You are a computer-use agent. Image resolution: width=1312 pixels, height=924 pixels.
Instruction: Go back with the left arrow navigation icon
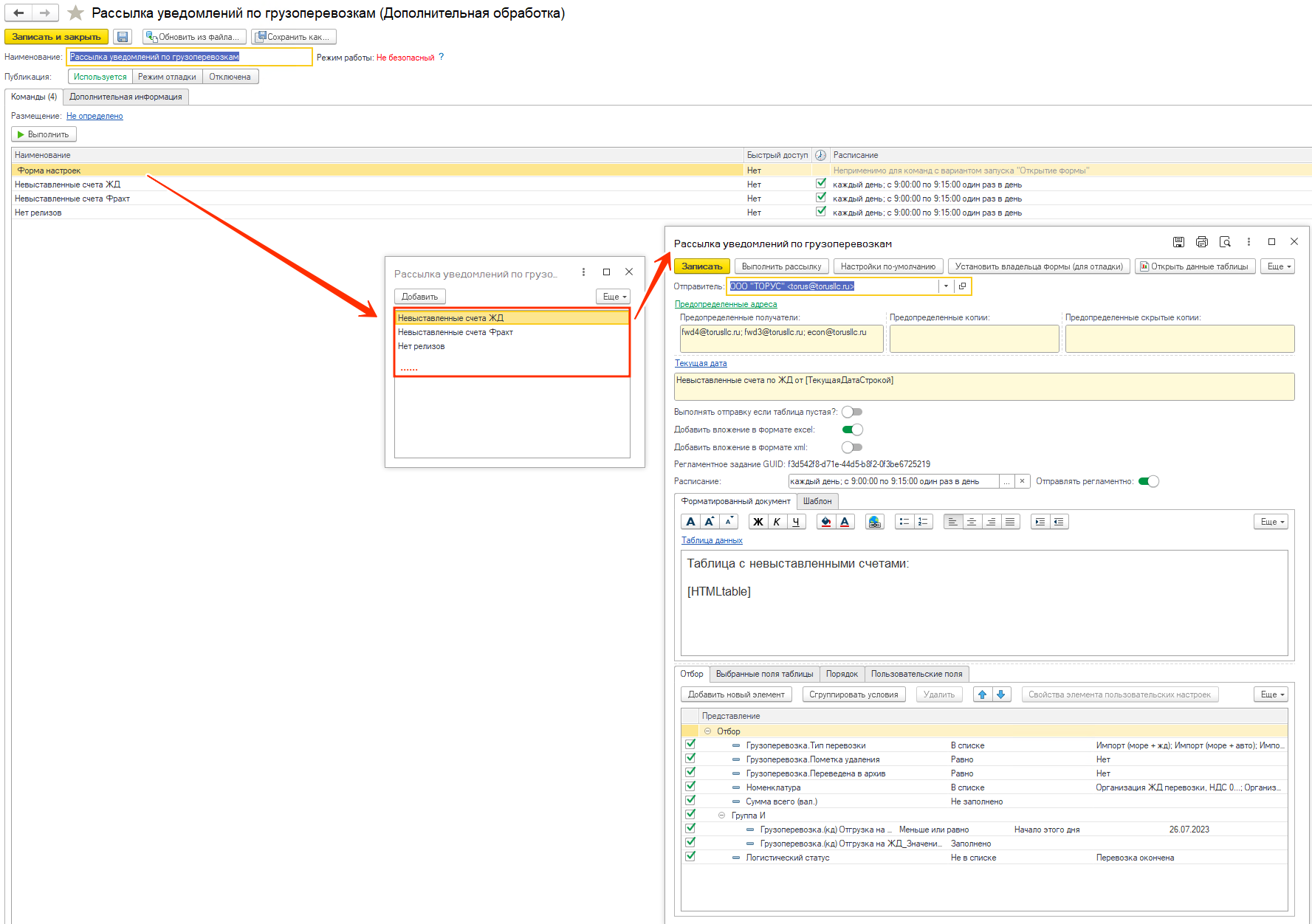18,13
